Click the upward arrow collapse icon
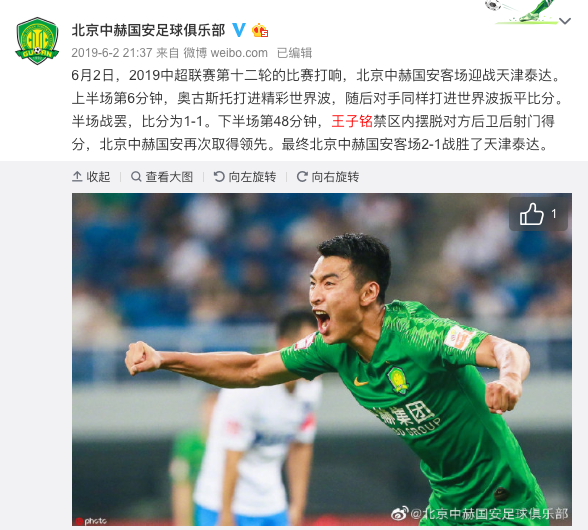This screenshot has width=588, height=530. coord(77,176)
